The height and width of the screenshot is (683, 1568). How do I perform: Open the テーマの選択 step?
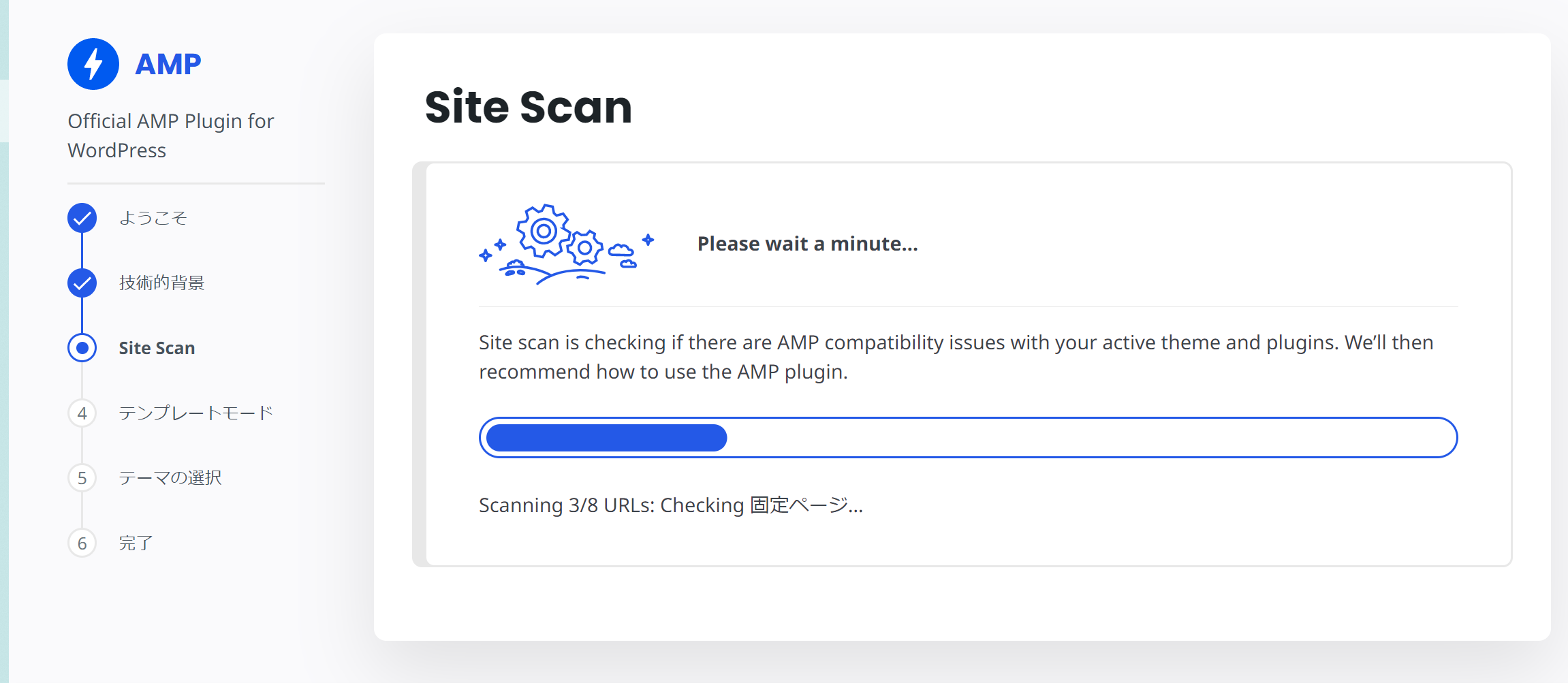point(170,478)
